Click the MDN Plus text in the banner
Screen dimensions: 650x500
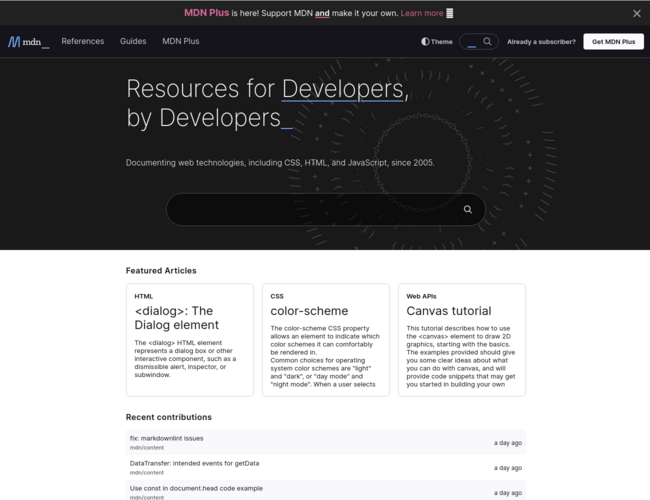pyautogui.click(x=206, y=13)
